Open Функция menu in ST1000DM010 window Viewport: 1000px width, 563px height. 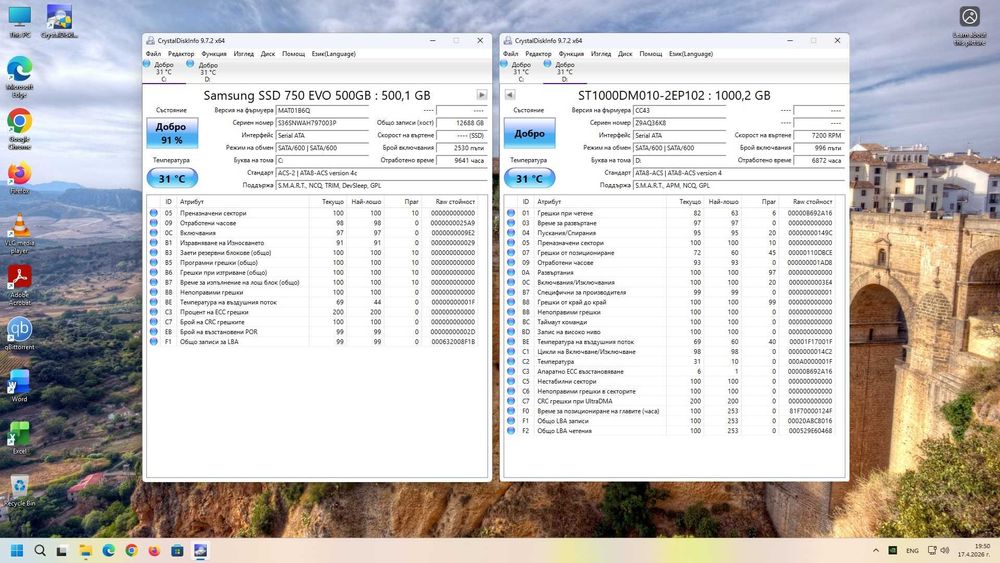pos(571,54)
